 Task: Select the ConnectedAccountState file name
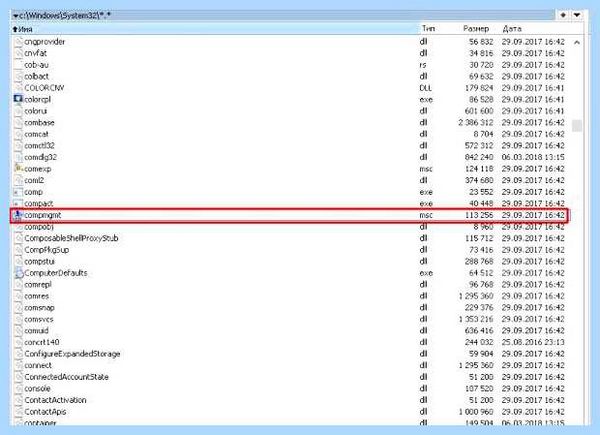67,377
